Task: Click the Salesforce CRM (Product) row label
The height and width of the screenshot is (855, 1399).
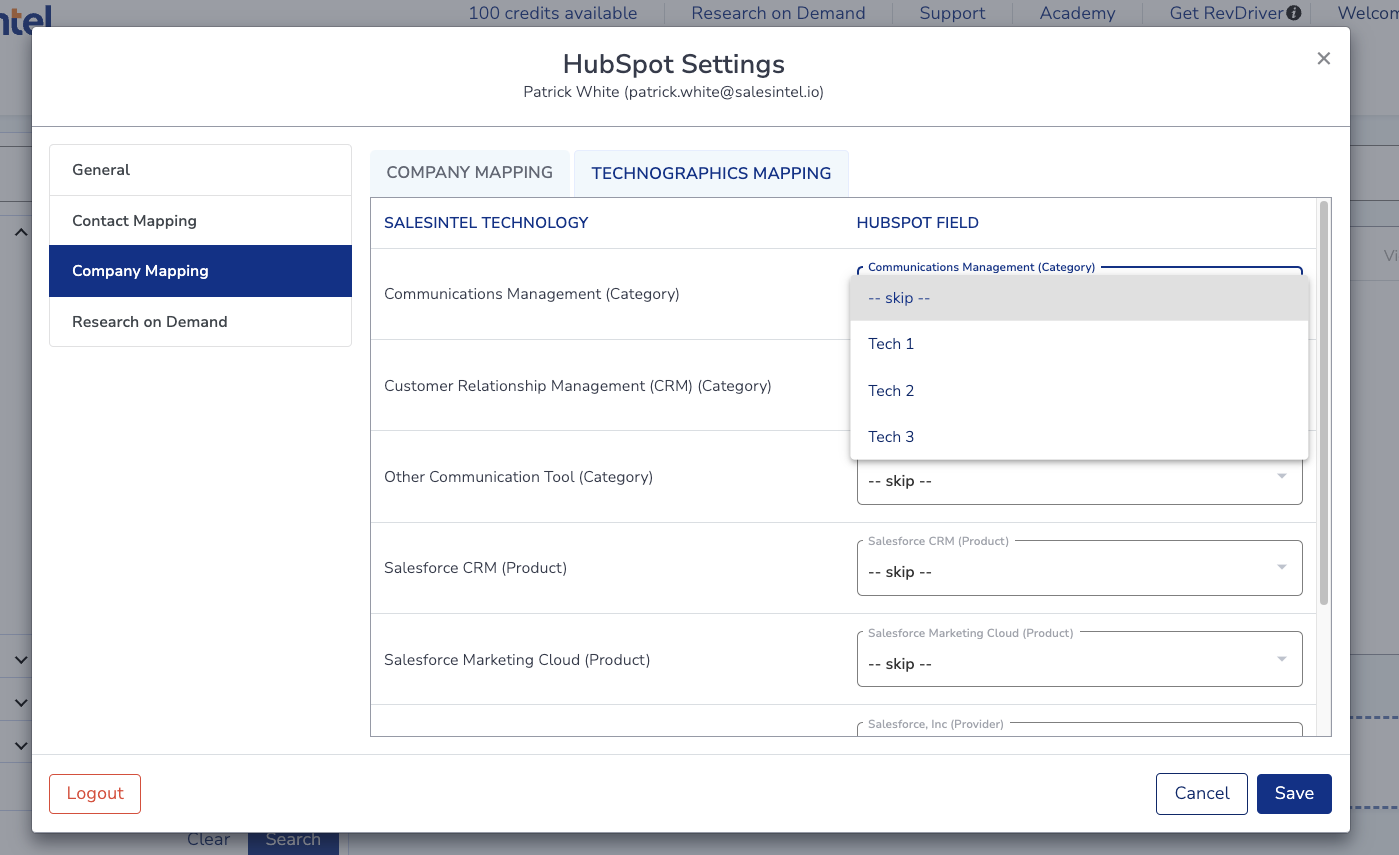Action: 475,568
